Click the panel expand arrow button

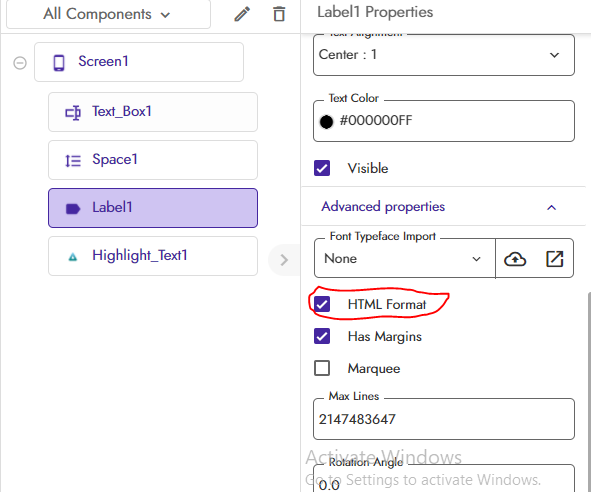pos(284,260)
